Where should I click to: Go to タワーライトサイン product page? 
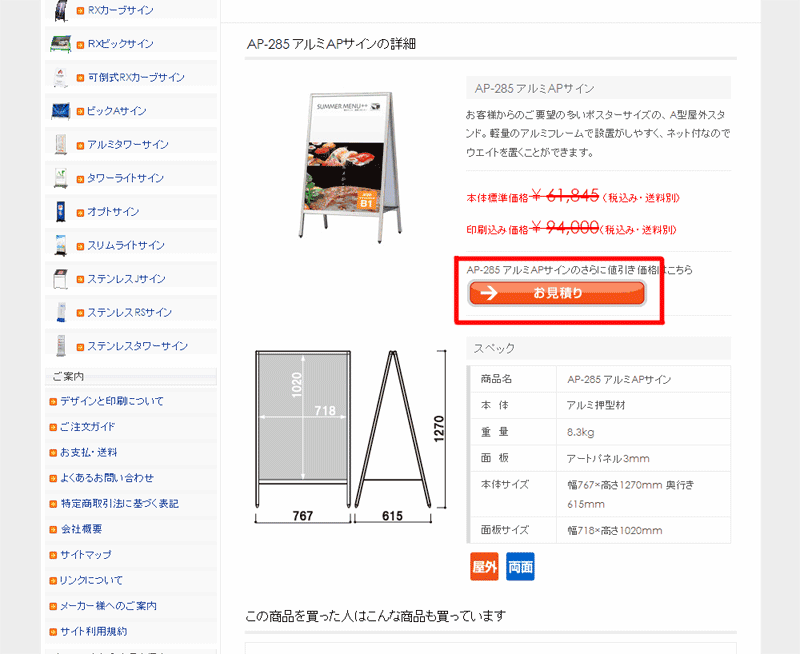tap(126, 178)
